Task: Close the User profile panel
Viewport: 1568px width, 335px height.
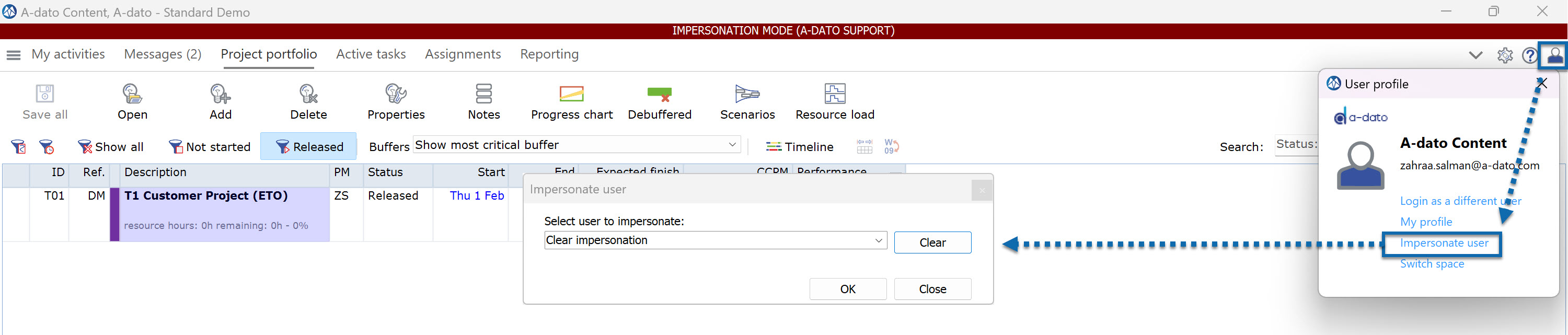Action: click(1541, 84)
